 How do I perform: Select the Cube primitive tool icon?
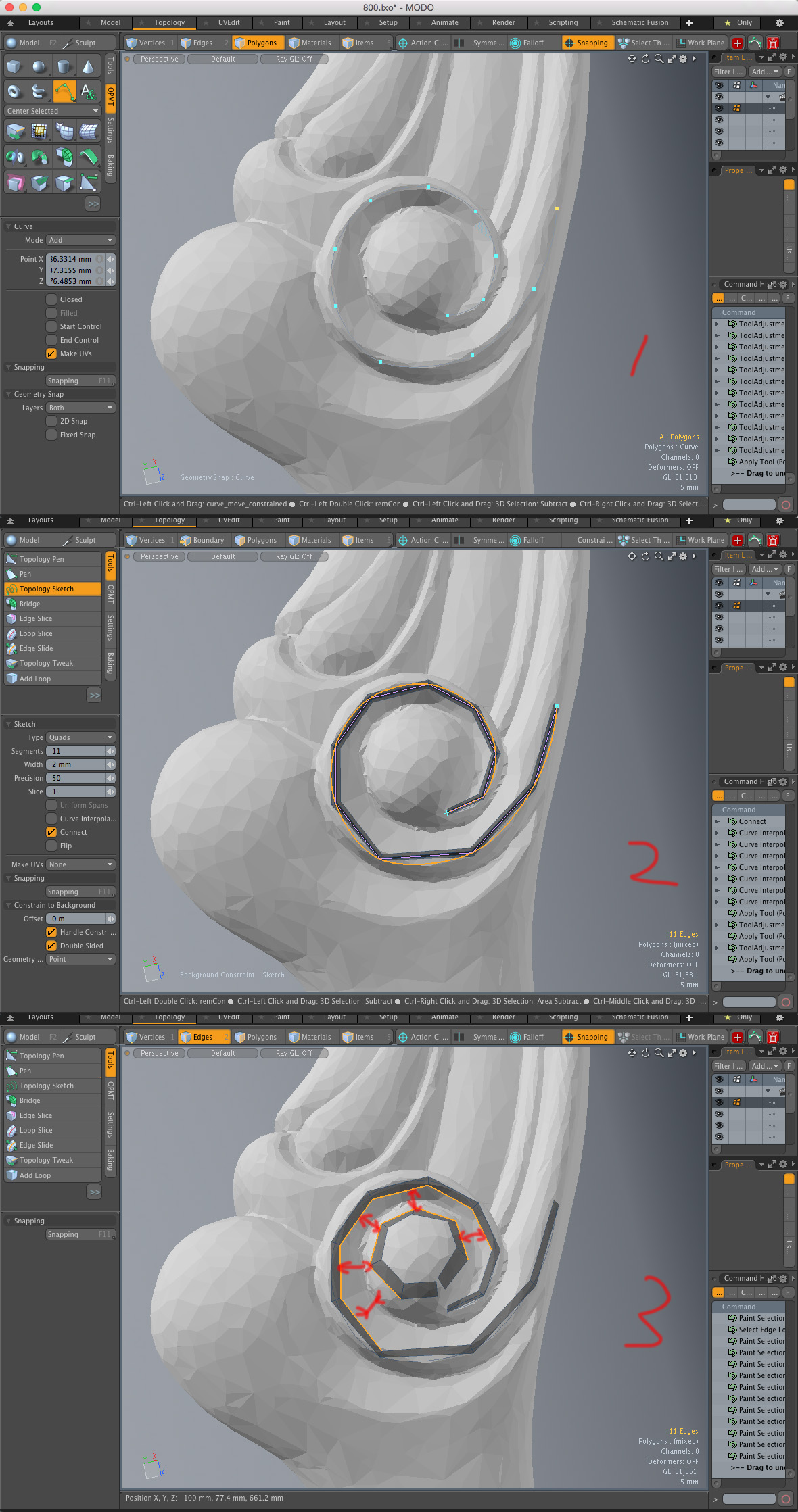(x=15, y=67)
